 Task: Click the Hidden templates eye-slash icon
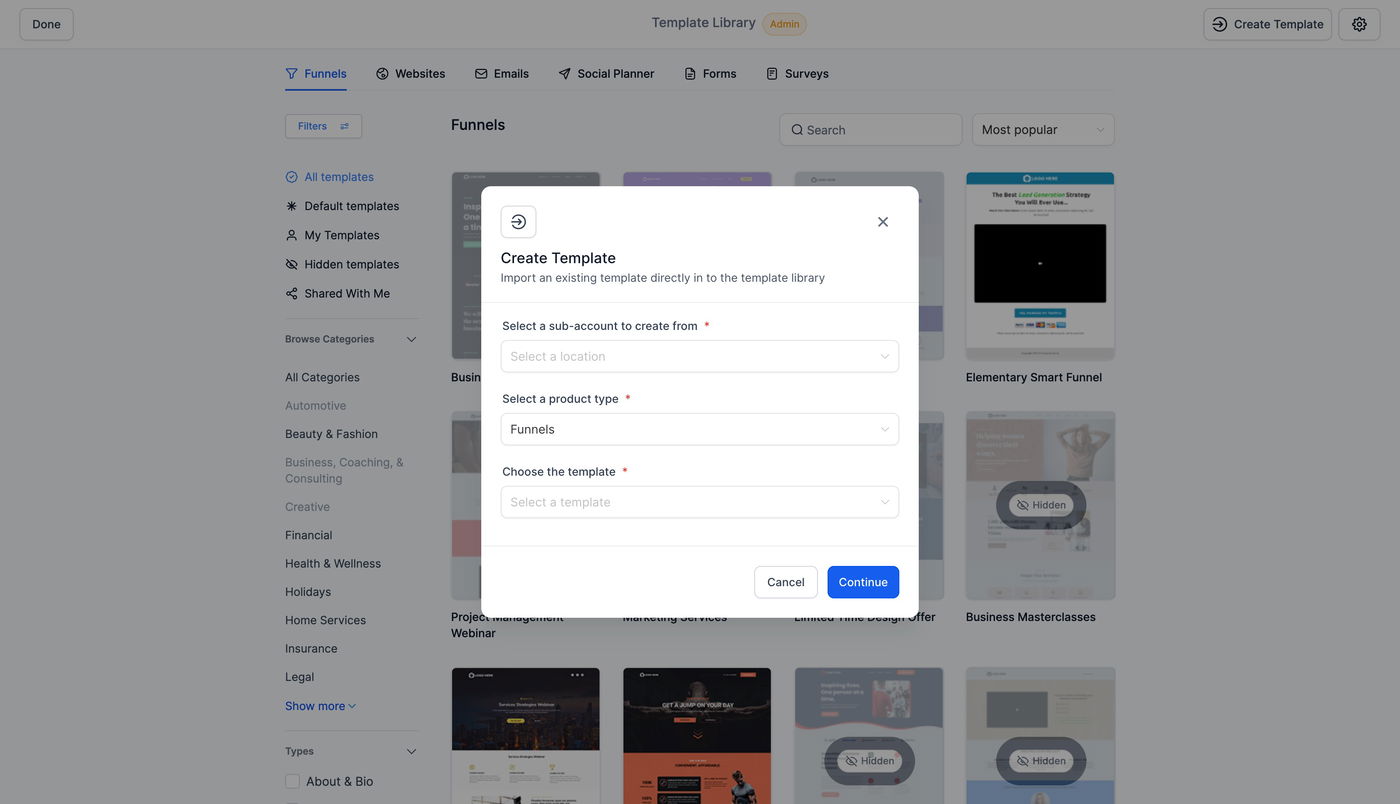pyautogui.click(x=291, y=264)
